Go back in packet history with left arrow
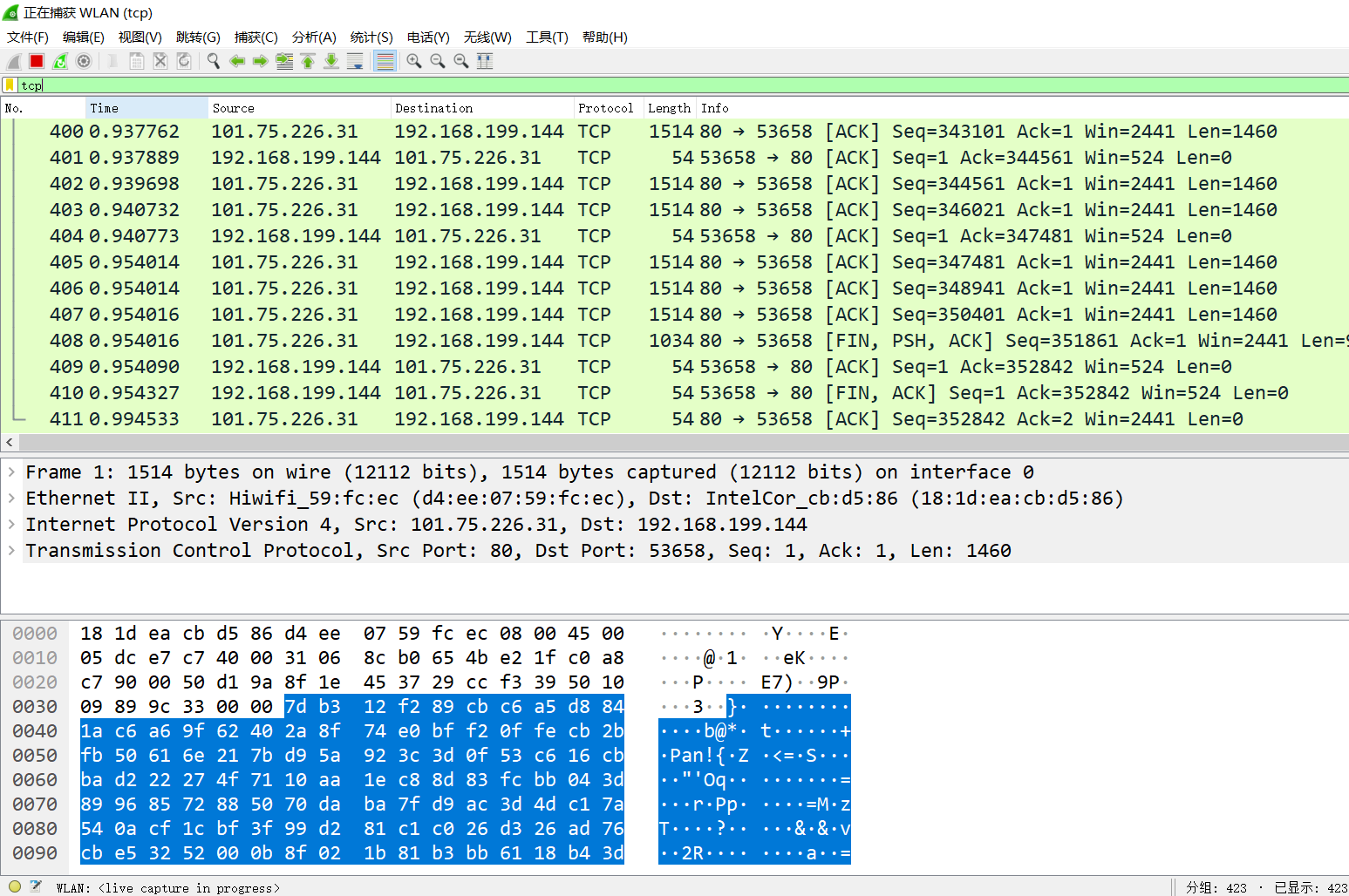Screen dimensions: 1349x896 [237, 61]
